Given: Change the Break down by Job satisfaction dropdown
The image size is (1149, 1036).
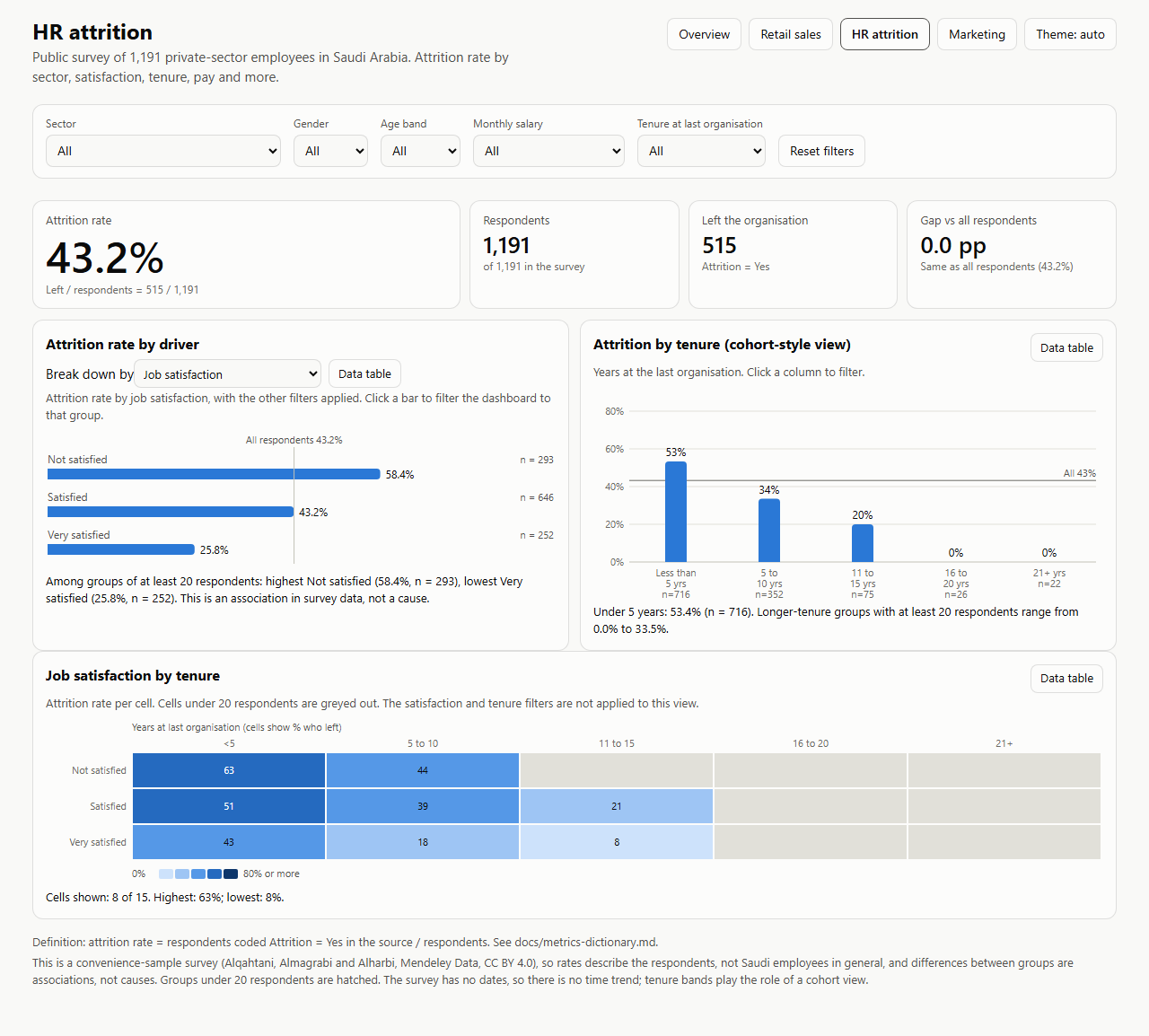Looking at the screenshot, I should tap(229, 374).
